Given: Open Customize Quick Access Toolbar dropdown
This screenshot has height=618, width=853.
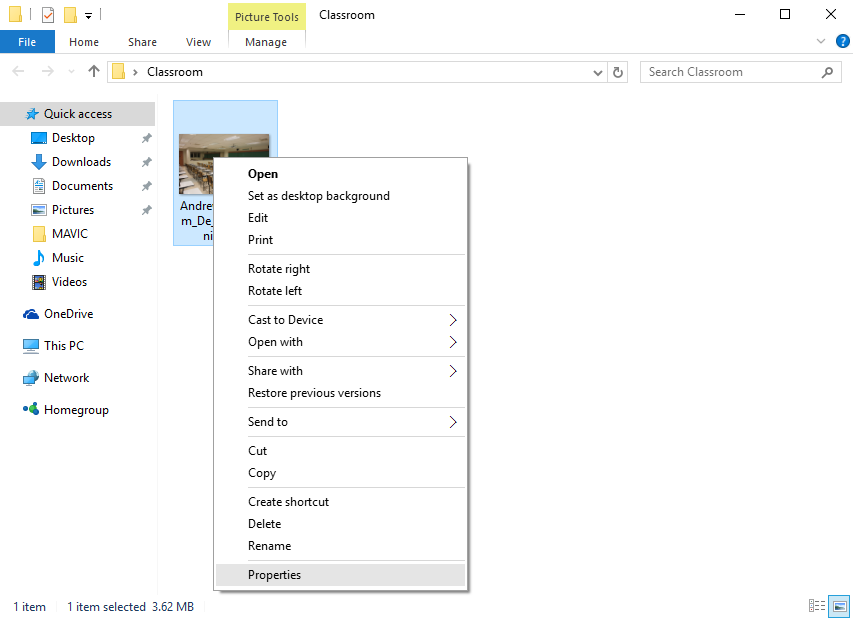Looking at the screenshot, I should coord(88,16).
